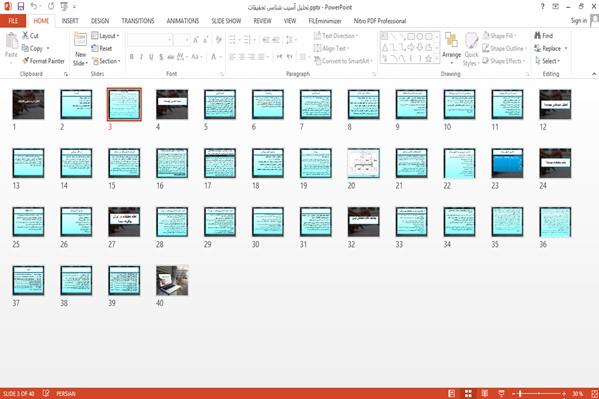Expand the Layout dropdown
The width and height of the screenshot is (599, 399).
point(105,36)
